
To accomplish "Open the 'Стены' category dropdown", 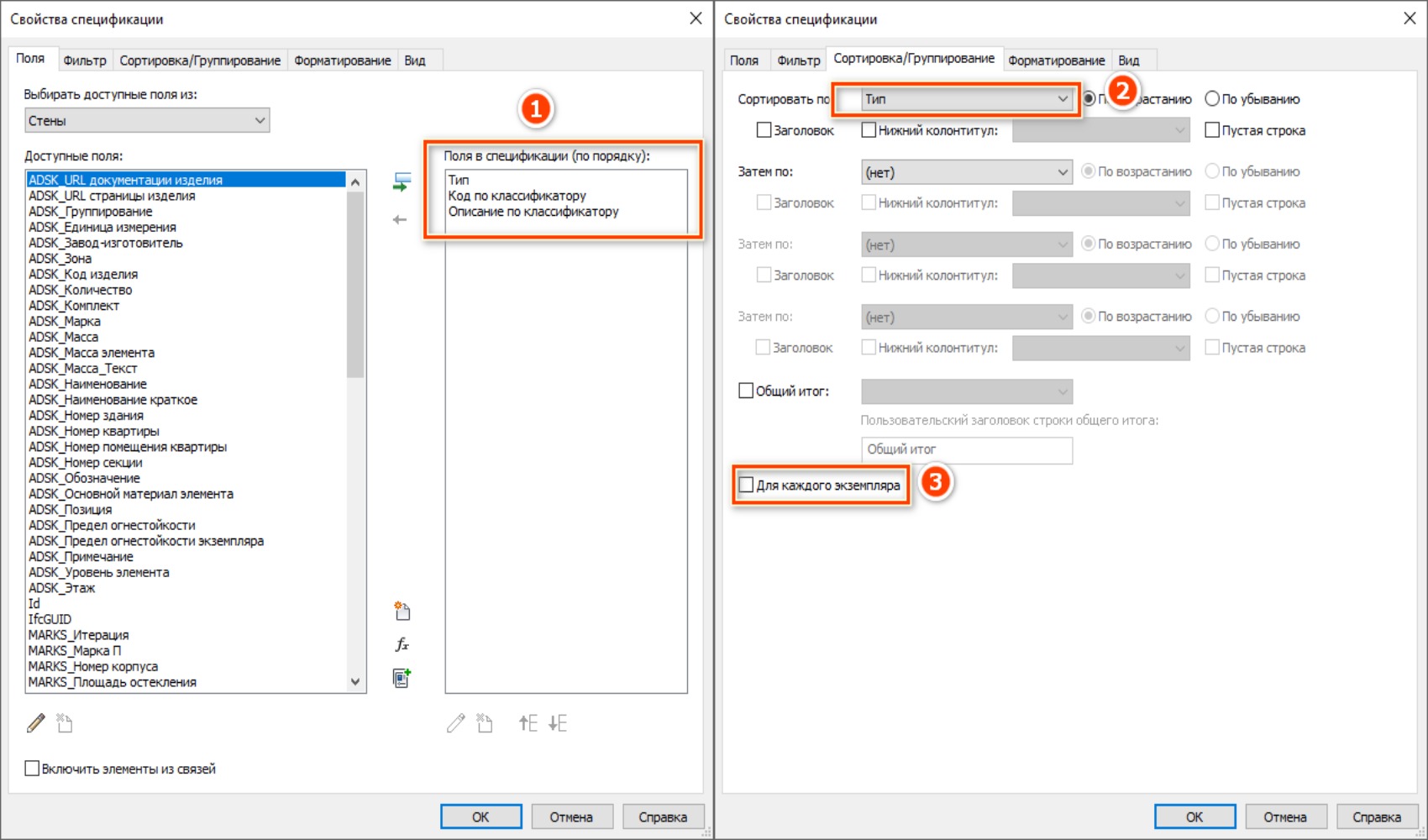I will click(x=147, y=121).
